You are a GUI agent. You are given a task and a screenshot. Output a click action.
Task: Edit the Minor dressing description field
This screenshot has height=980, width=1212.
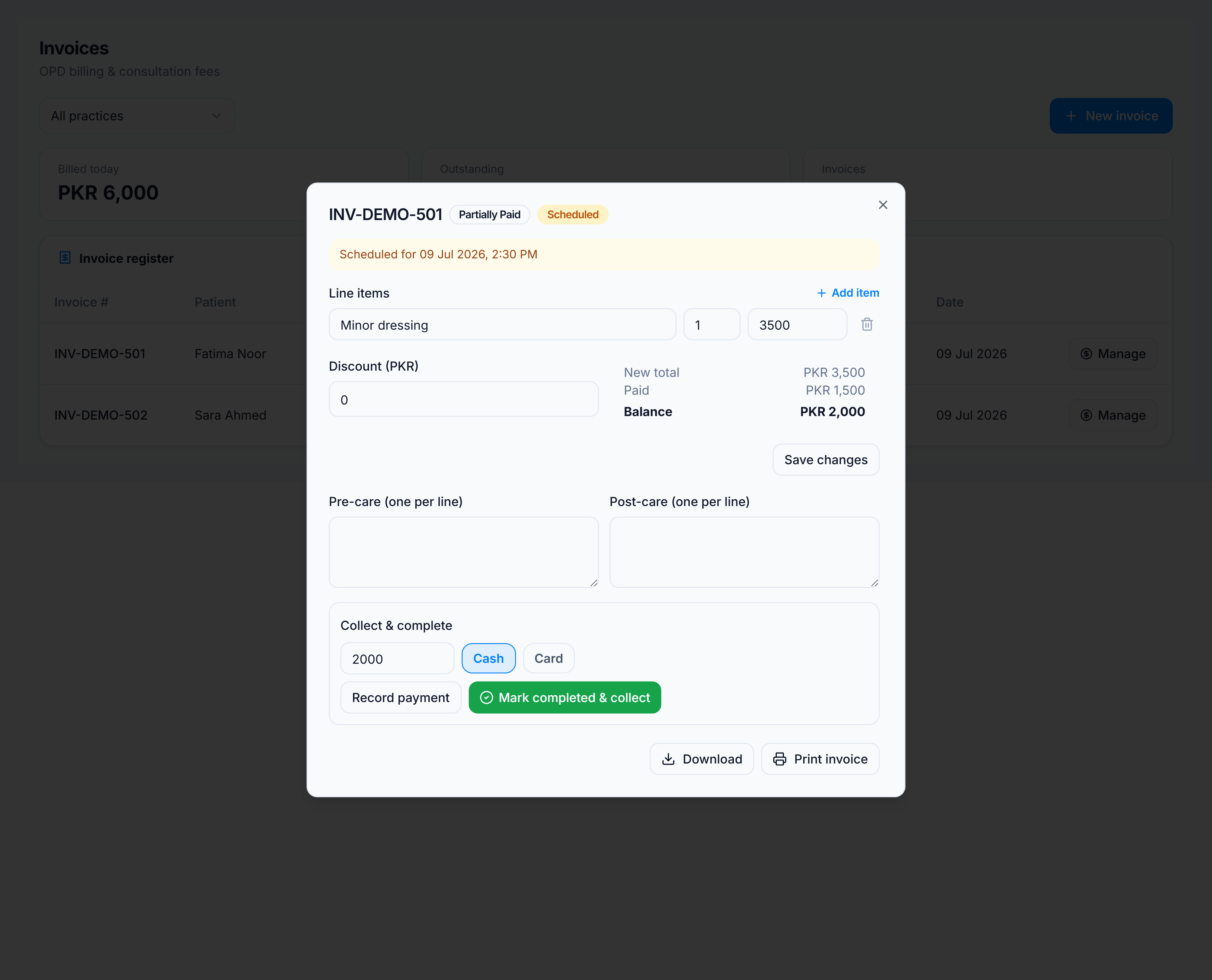(502, 325)
